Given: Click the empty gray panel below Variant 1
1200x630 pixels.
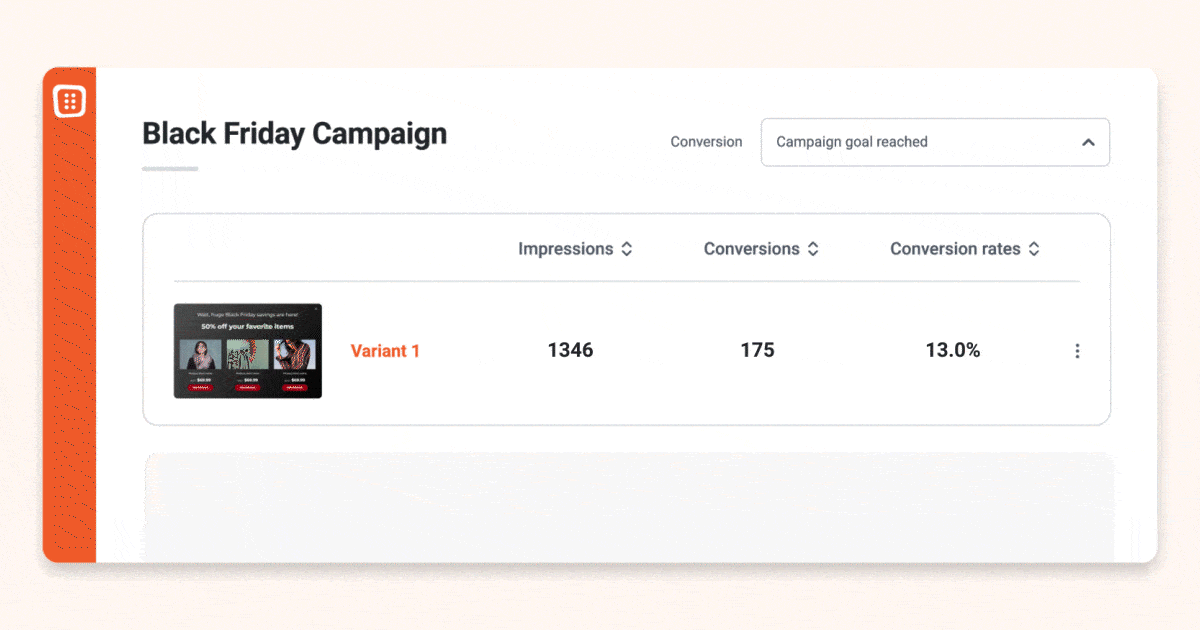Looking at the screenshot, I should point(629,506).
